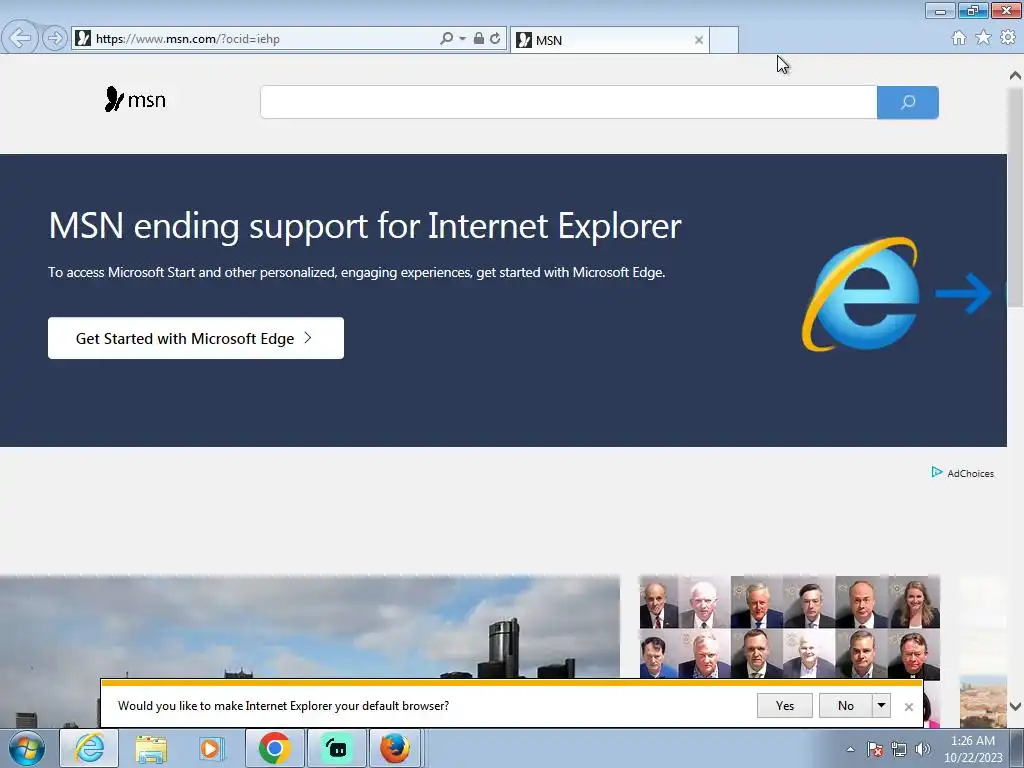Image resolution: width=1024 pixels, height=768 pixels.
Task: Click Internet Explorer in the taskbar
Action: [89, 748]
